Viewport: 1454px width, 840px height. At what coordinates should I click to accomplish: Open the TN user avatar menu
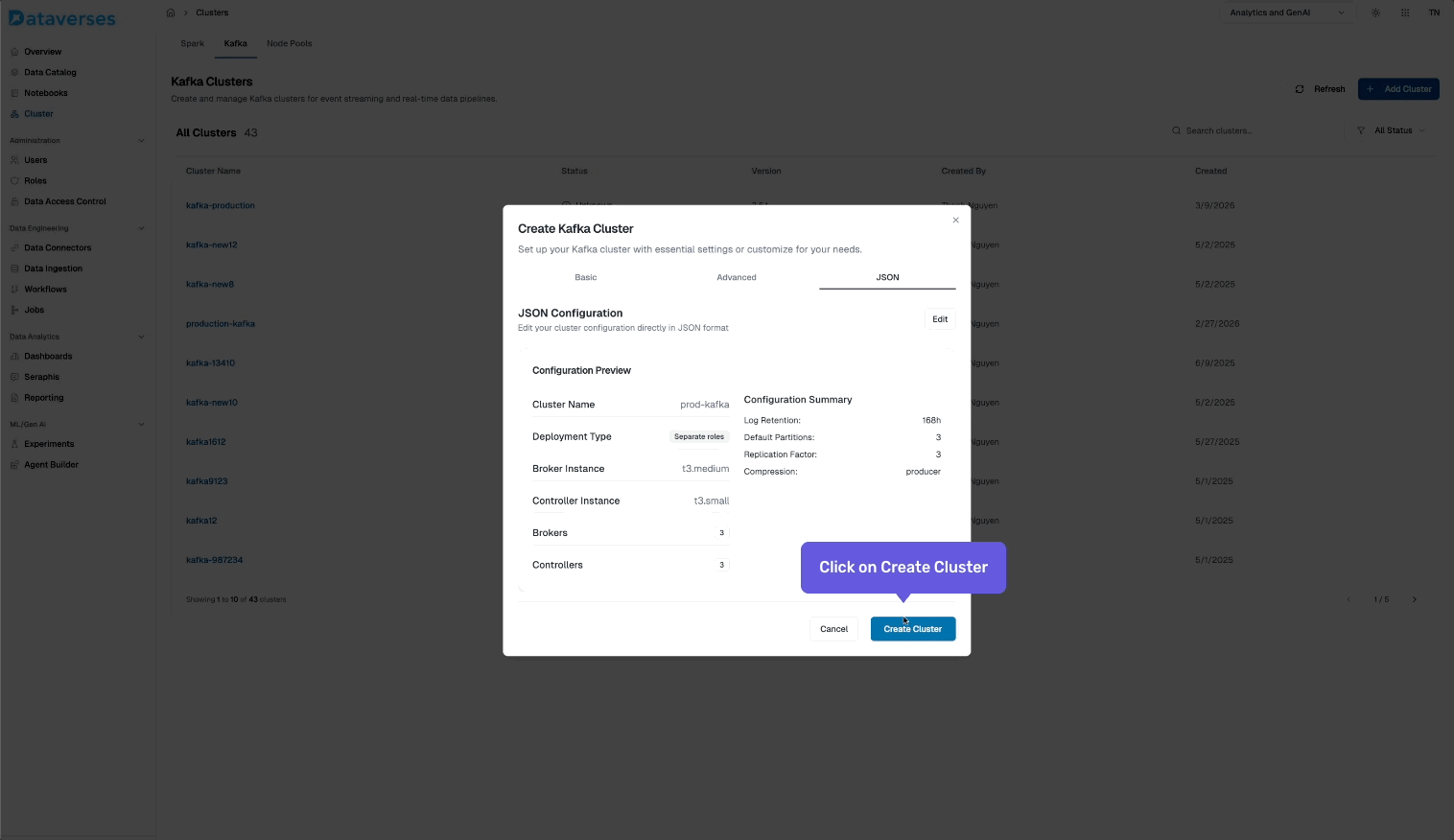coord(1434,12)
